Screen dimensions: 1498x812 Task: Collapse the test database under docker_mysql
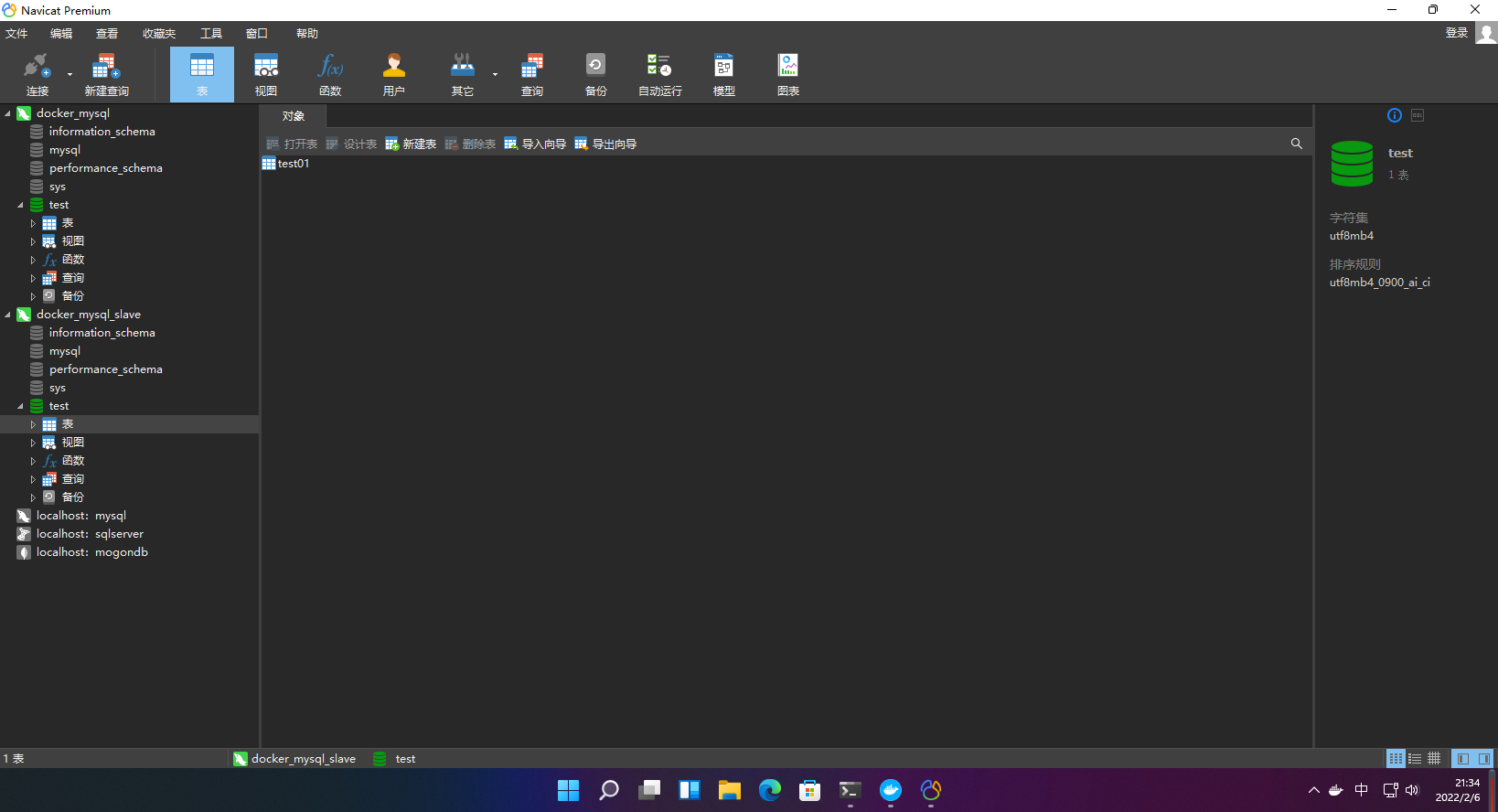[x=20, y=205]
